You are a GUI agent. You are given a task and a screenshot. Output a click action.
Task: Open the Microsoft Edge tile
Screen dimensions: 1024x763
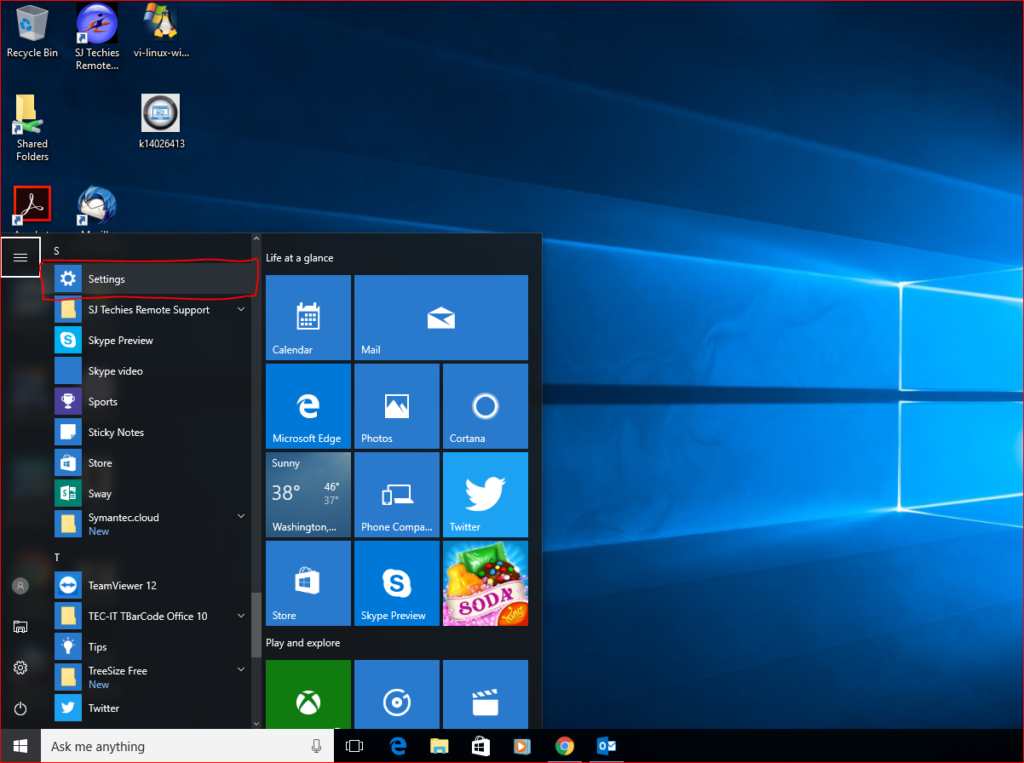pos(307,405)
